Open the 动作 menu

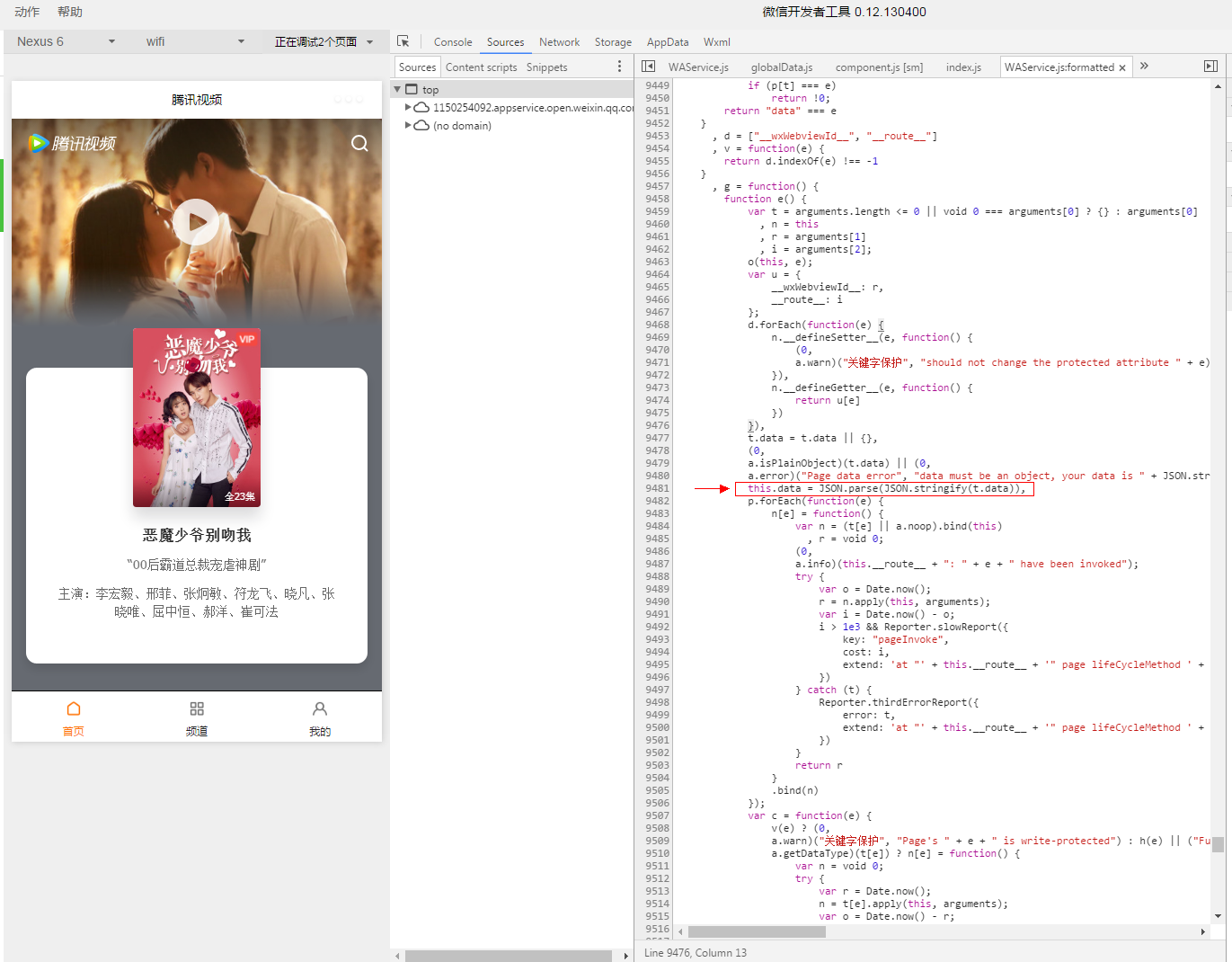pos(27,12)
